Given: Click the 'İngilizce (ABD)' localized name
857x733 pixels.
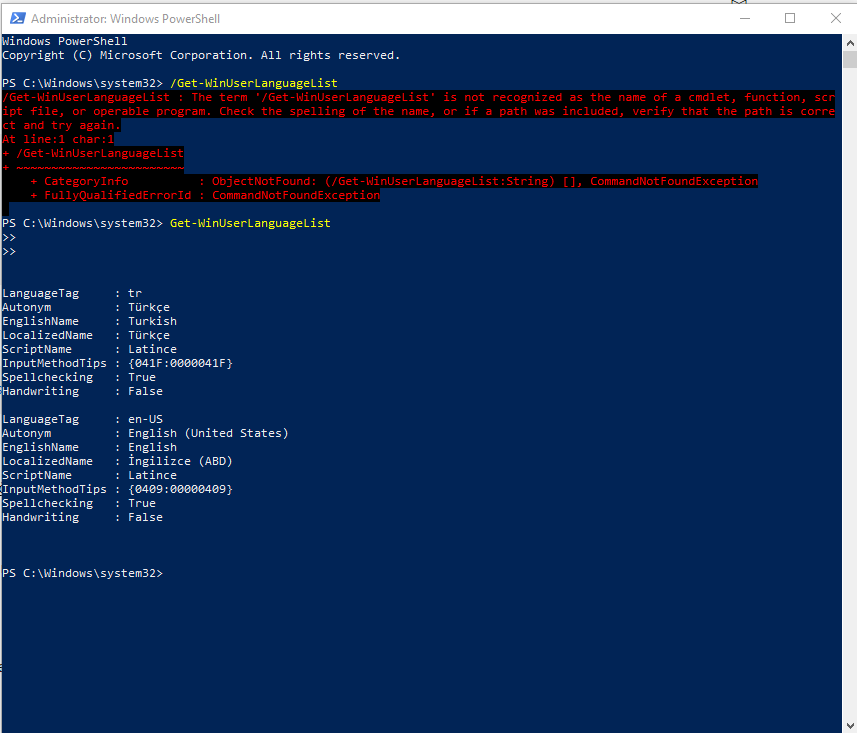Looking at the screenshot, I should click(x=180, y=461).
